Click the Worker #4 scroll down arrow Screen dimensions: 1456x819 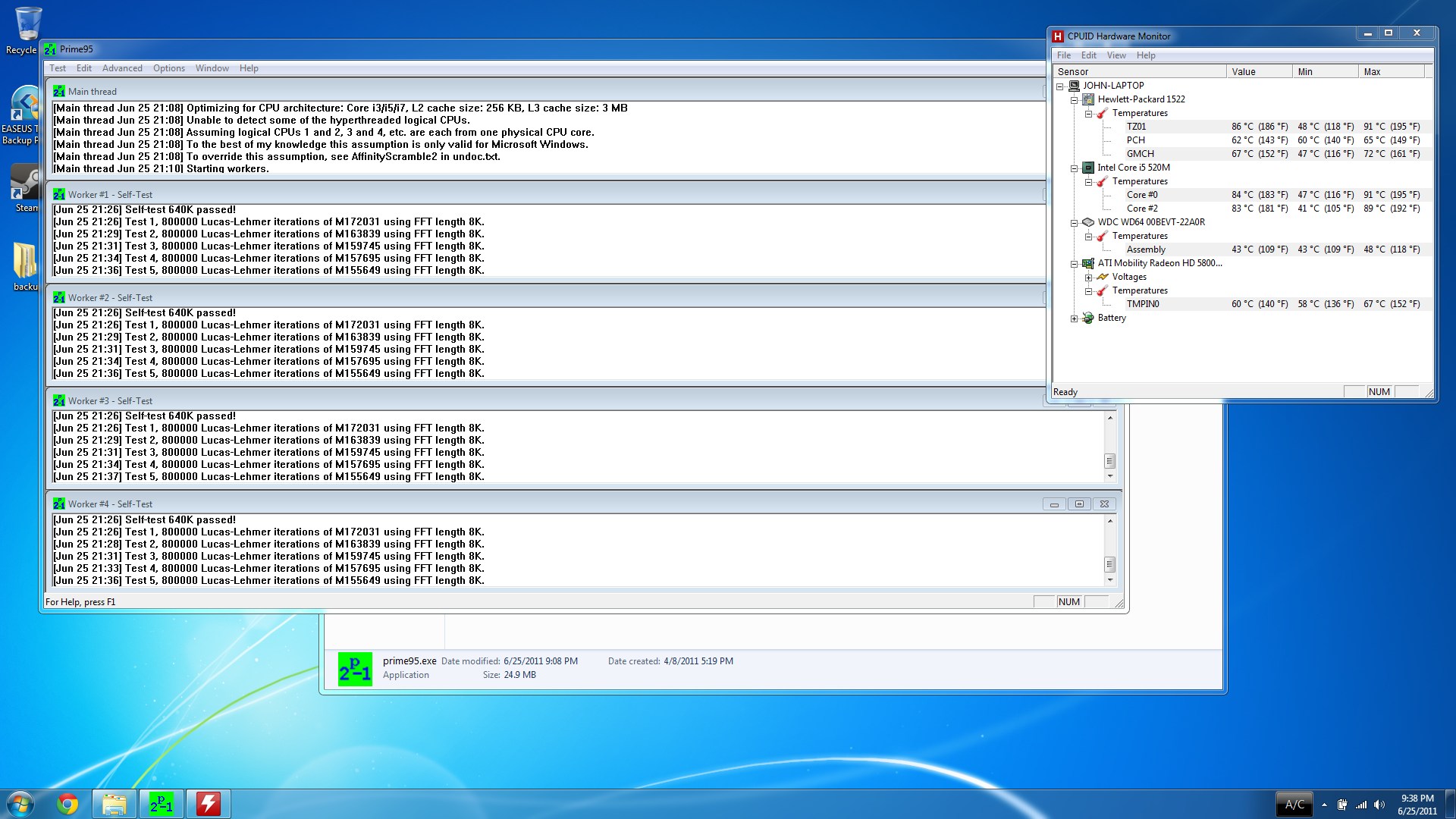pyautogui.click(x=1110, y=580)
